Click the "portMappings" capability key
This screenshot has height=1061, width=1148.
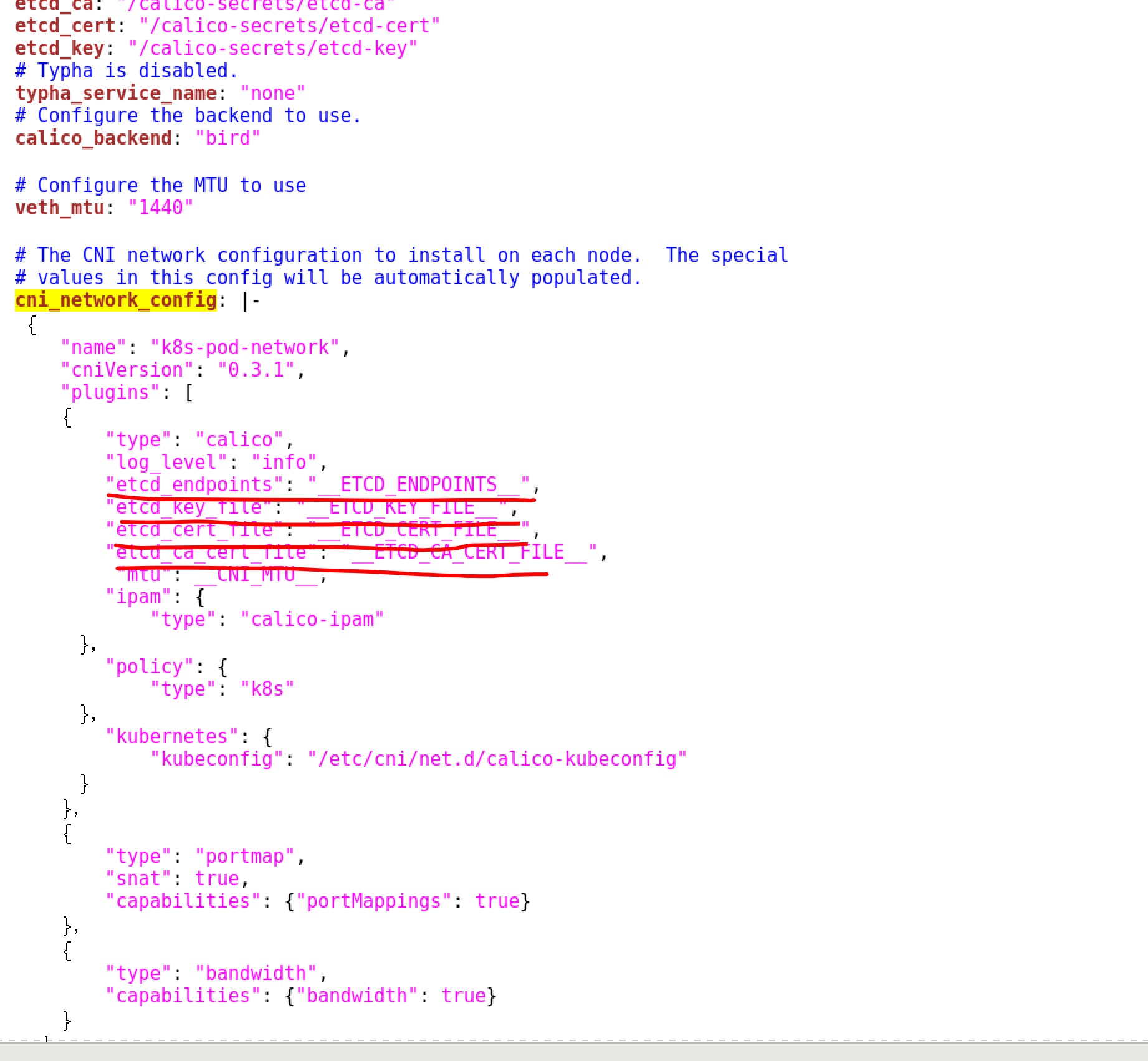pos(374,901)
